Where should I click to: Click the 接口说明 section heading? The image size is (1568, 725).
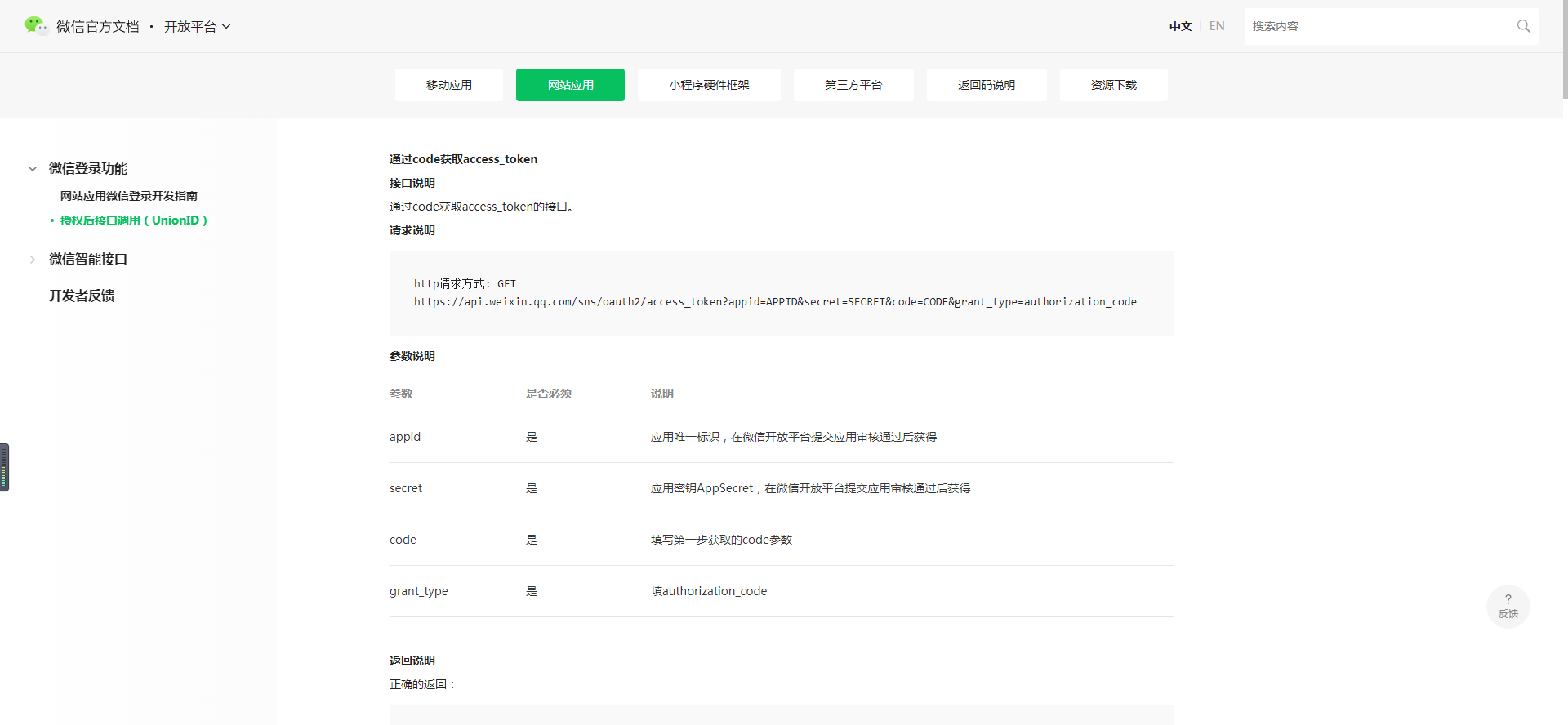pos(412,183)
